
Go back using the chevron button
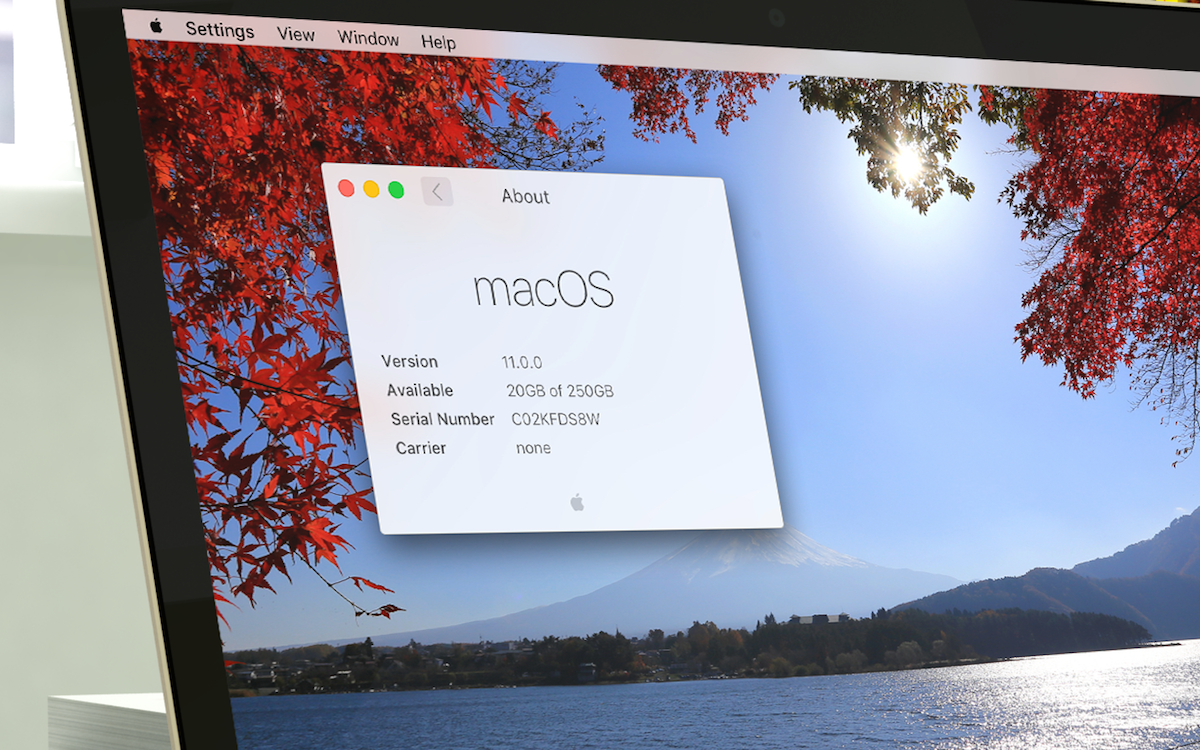click(437, 192)
